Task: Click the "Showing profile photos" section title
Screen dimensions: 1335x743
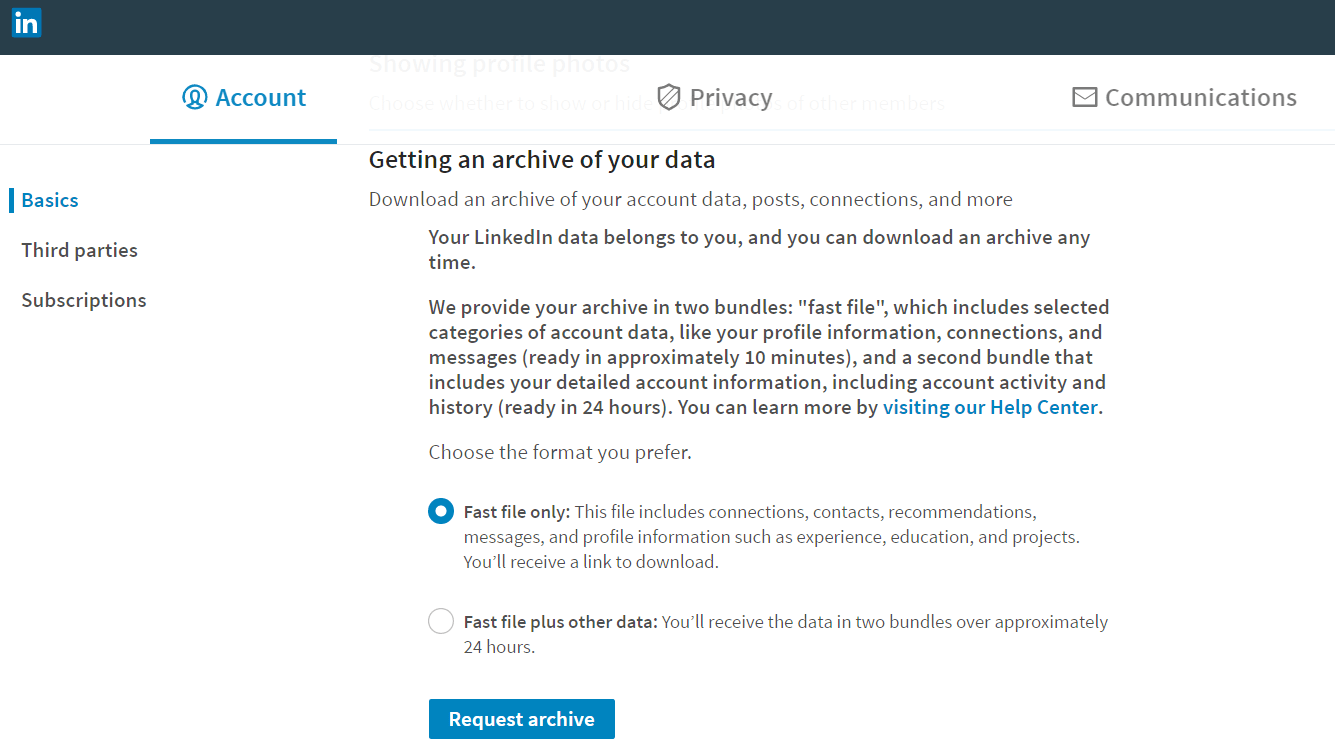Action: (499, 63)
